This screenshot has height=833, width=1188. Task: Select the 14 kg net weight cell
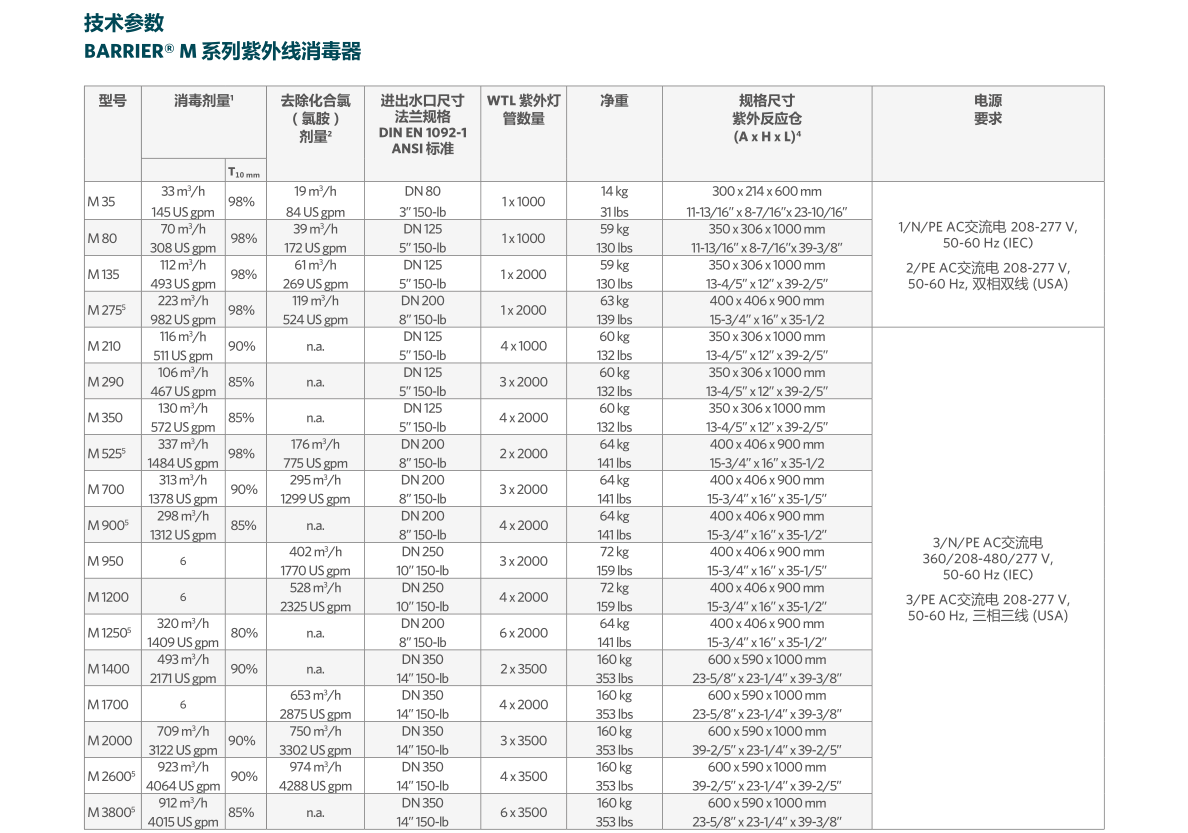[x=614, y=191]
